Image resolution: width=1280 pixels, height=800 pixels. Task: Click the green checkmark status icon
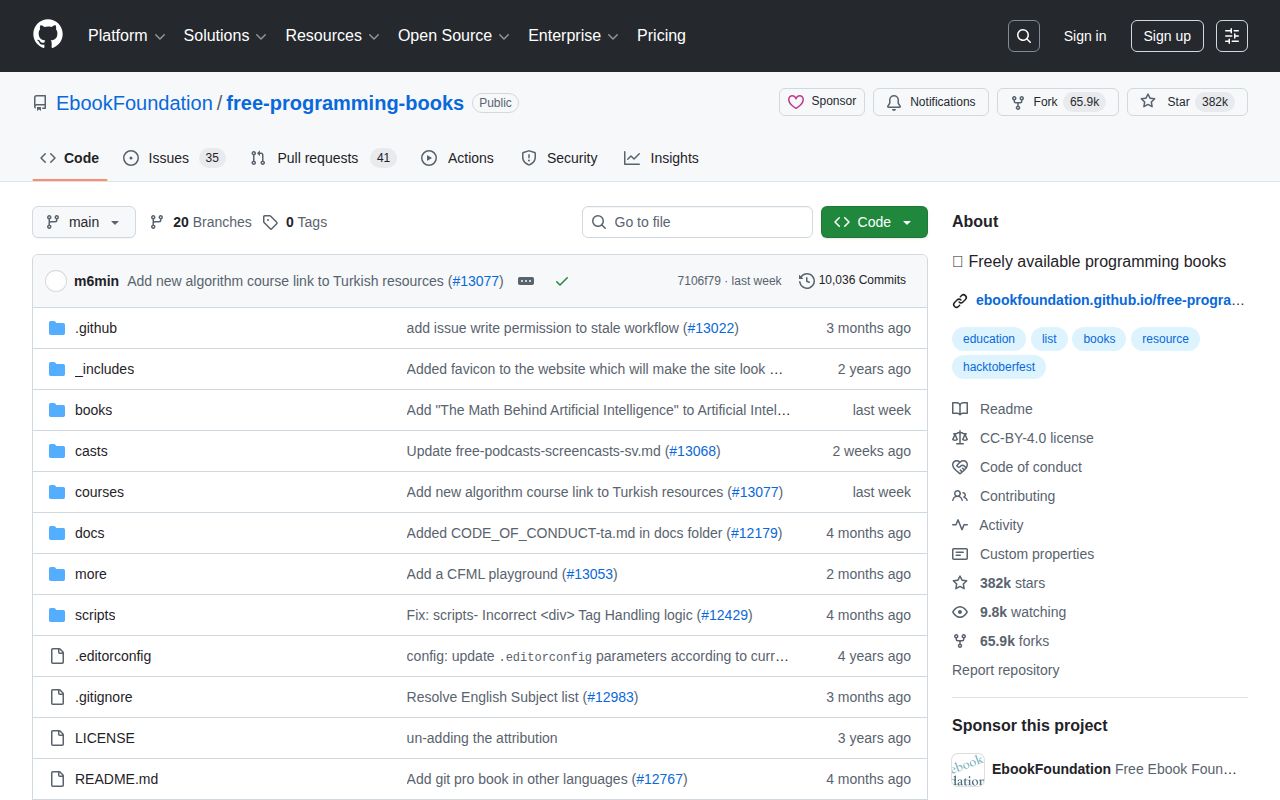(x=561, y=281)
